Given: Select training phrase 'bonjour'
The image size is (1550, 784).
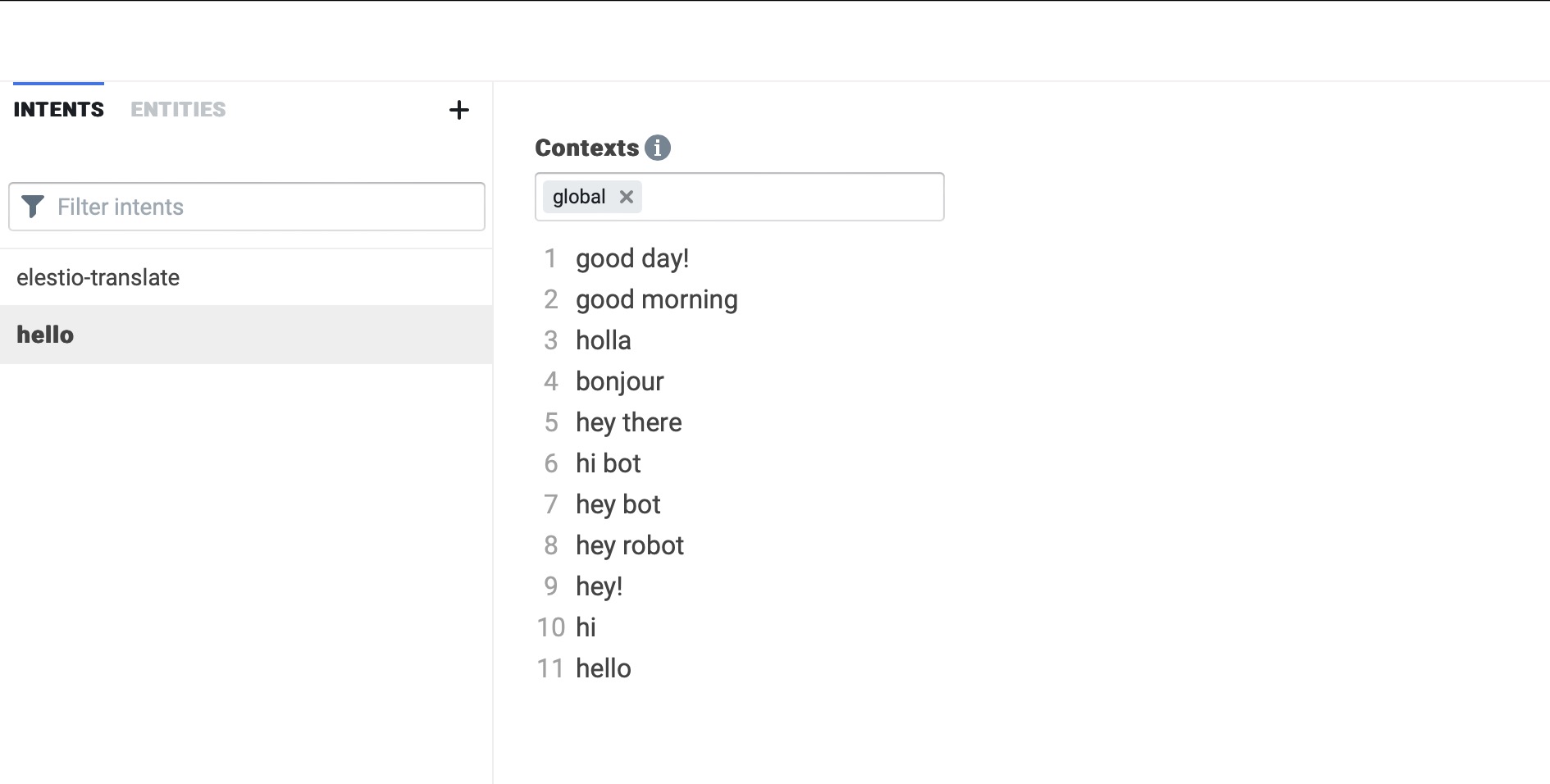Looking at the screenshot, I should tap(619, 381).
